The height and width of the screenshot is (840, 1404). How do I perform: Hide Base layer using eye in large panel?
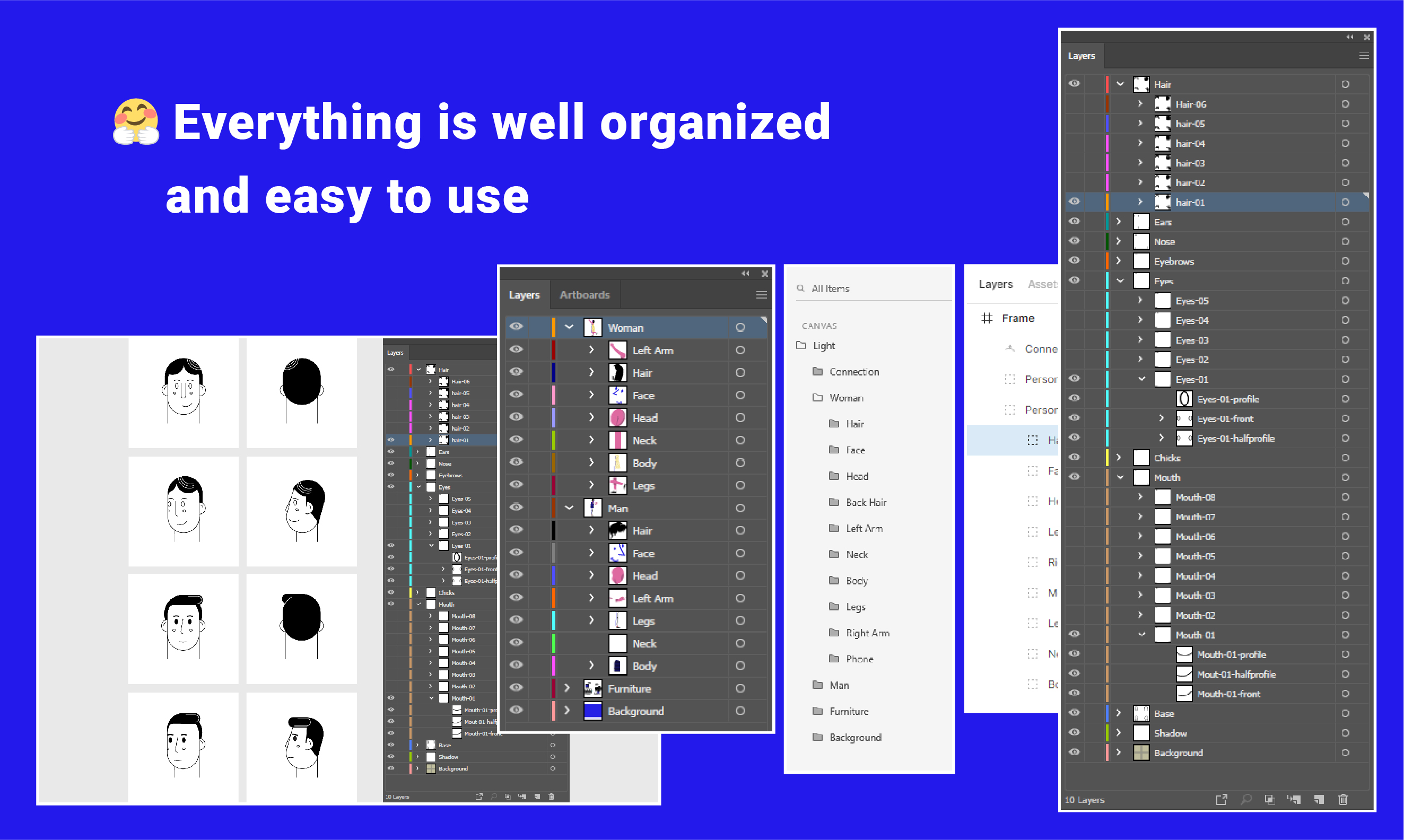(x=1074, y=713)
